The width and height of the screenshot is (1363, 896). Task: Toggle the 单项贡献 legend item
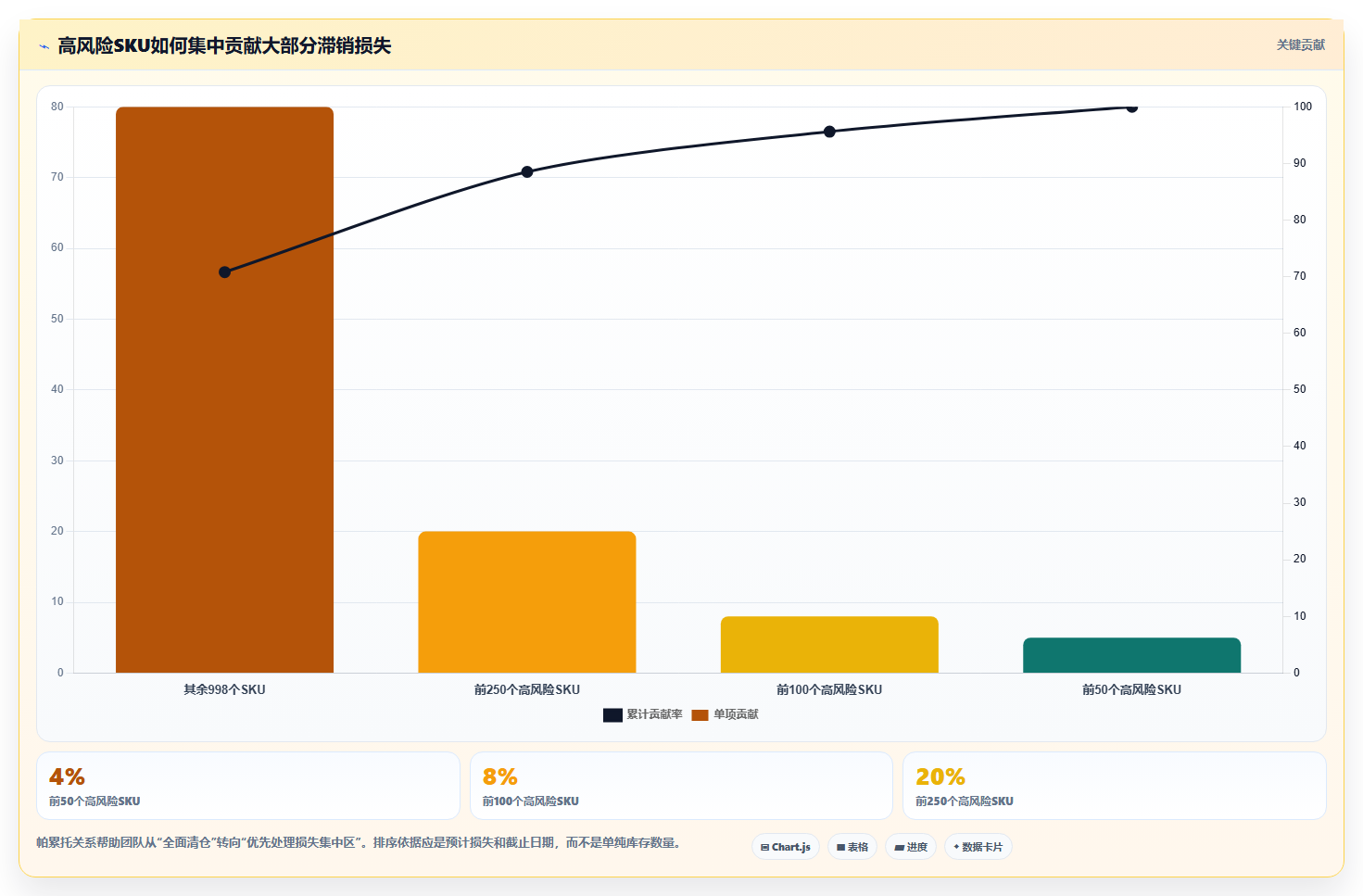(x=725, y=714)
